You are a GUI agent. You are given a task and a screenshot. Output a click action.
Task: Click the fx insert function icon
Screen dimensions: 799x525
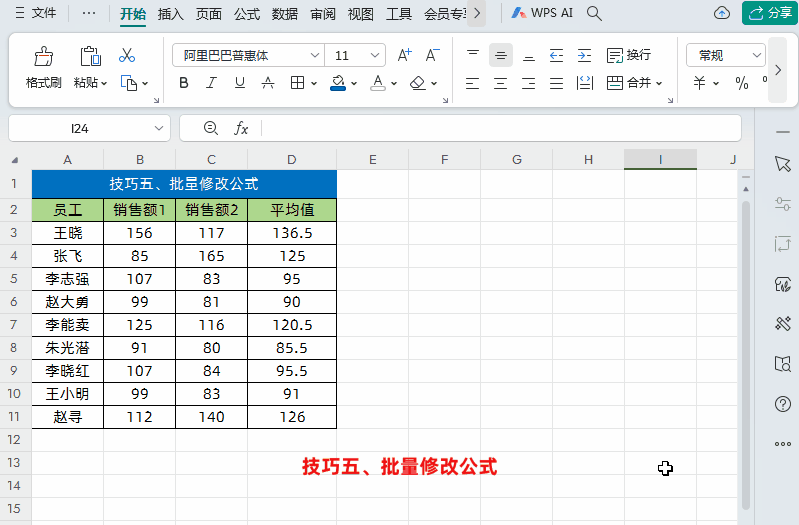coord(241,128)
